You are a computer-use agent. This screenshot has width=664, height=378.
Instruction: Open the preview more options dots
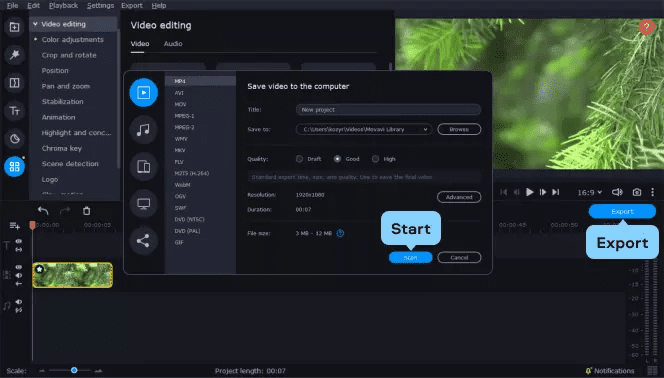click(653, 192)
